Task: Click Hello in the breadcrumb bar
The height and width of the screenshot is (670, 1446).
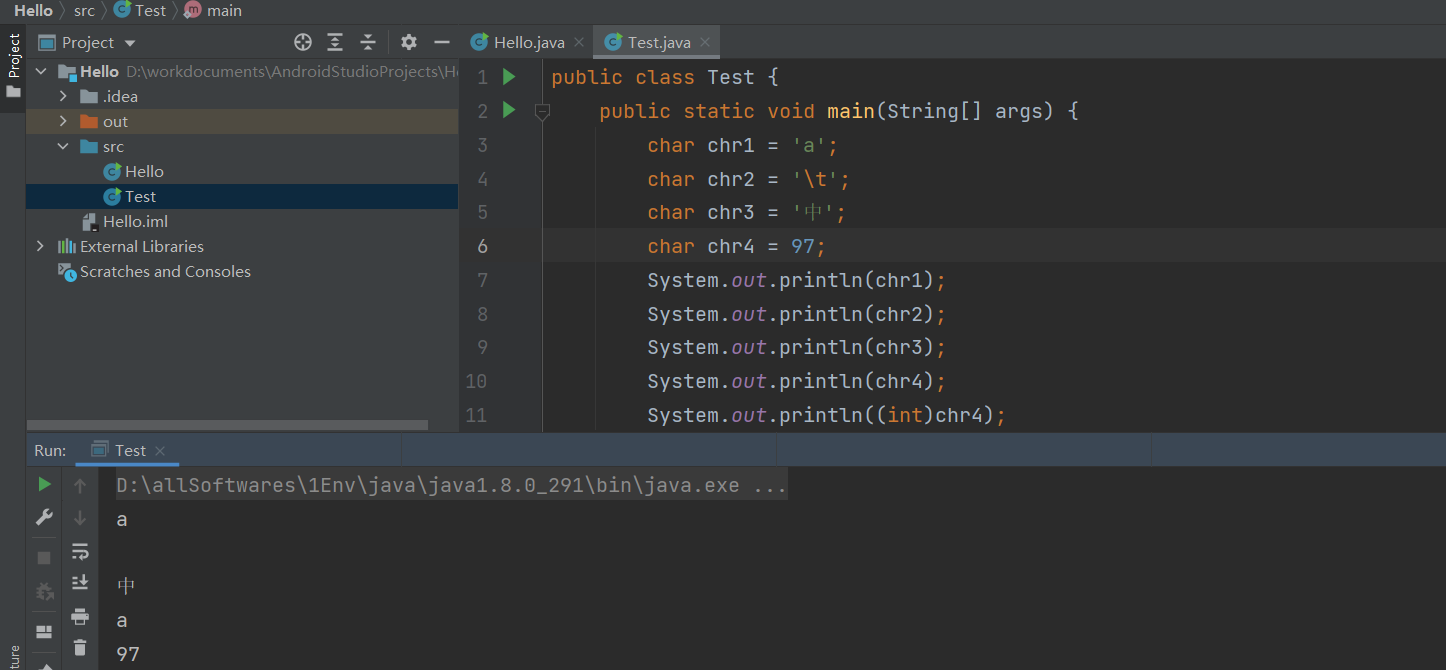Action: (33, 11)
